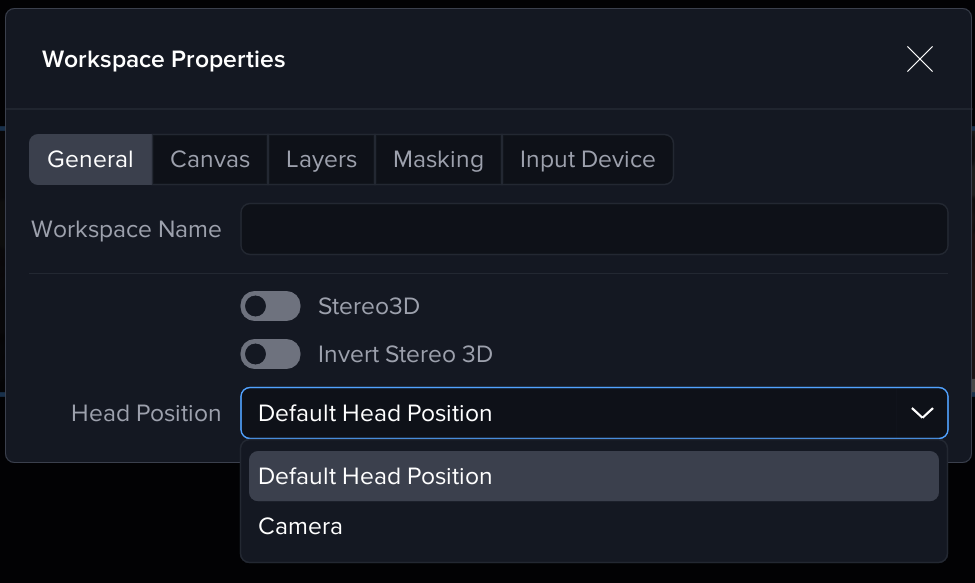Go to the Masking tab
Image resolution: width=975 pixels, height=583 pixels.
tap(438, 160)
